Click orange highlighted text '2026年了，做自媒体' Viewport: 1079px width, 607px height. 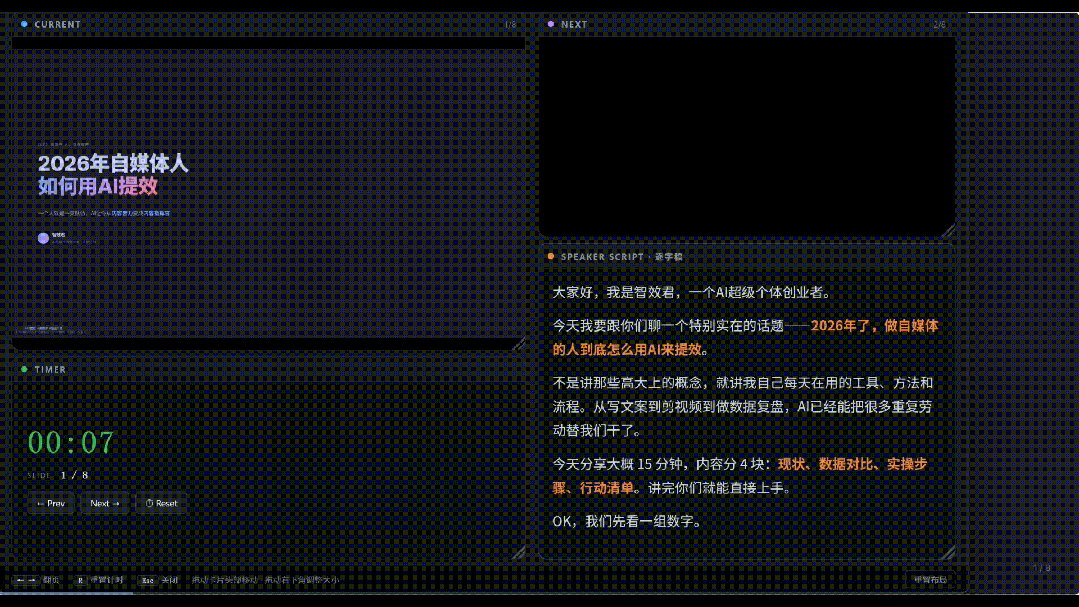coord(874,326)
